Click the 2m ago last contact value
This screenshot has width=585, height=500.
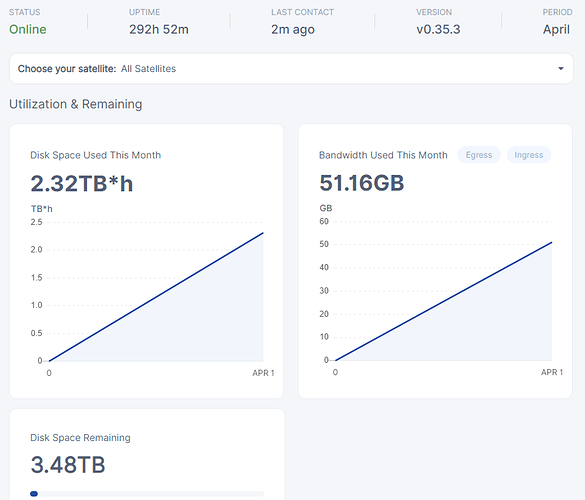pos(293,29)
